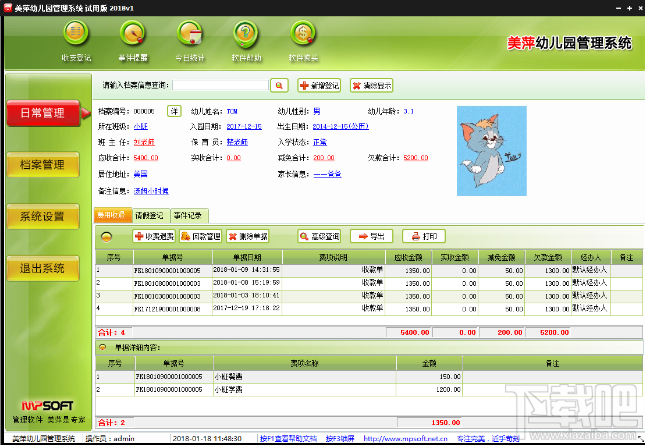
Task: Click the 收费退费 button
Action: 154,236
